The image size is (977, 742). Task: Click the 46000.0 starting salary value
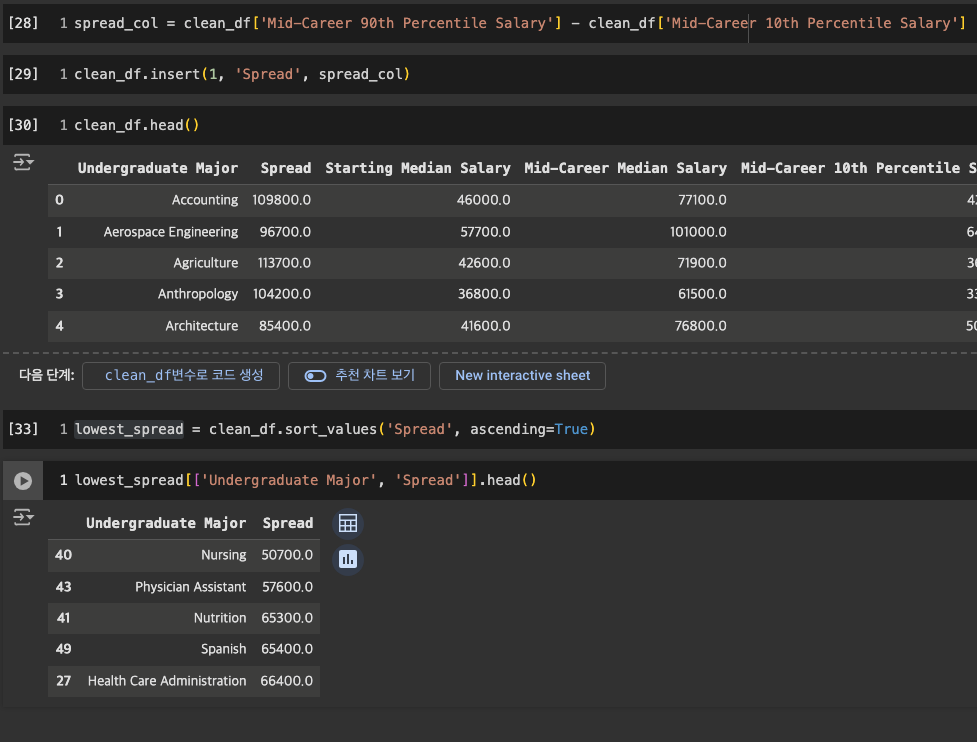[x=484, y=200]
